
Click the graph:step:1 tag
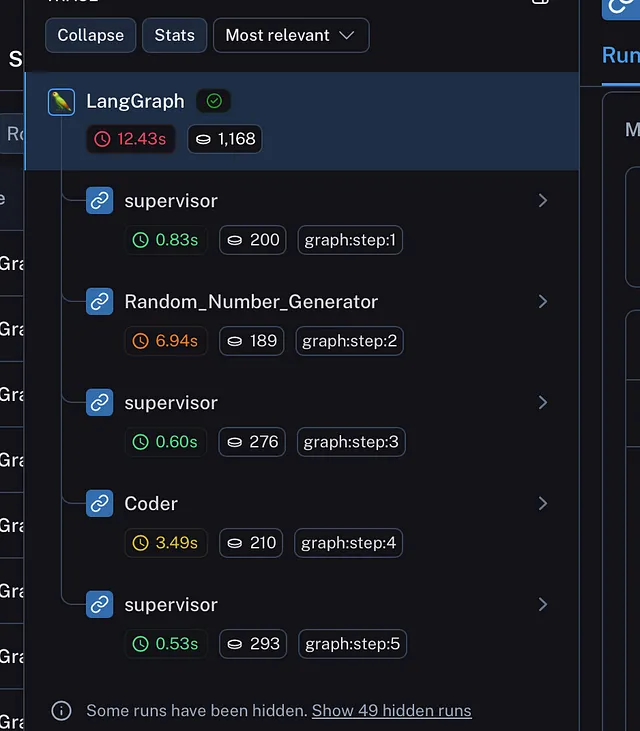coord(350,240)
